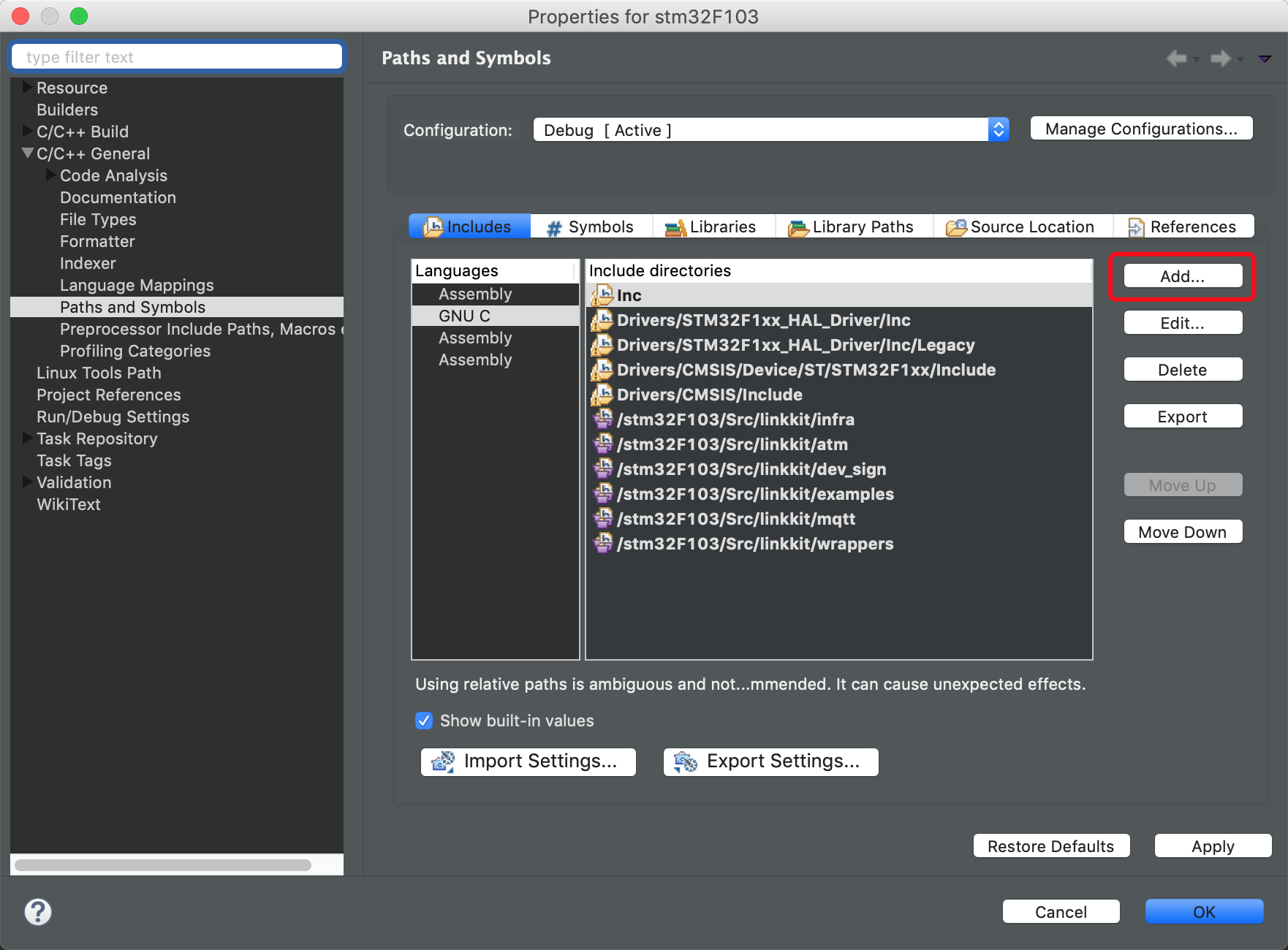Click the Import Settings icon
1288x950 pixels.
click(442, 761)
